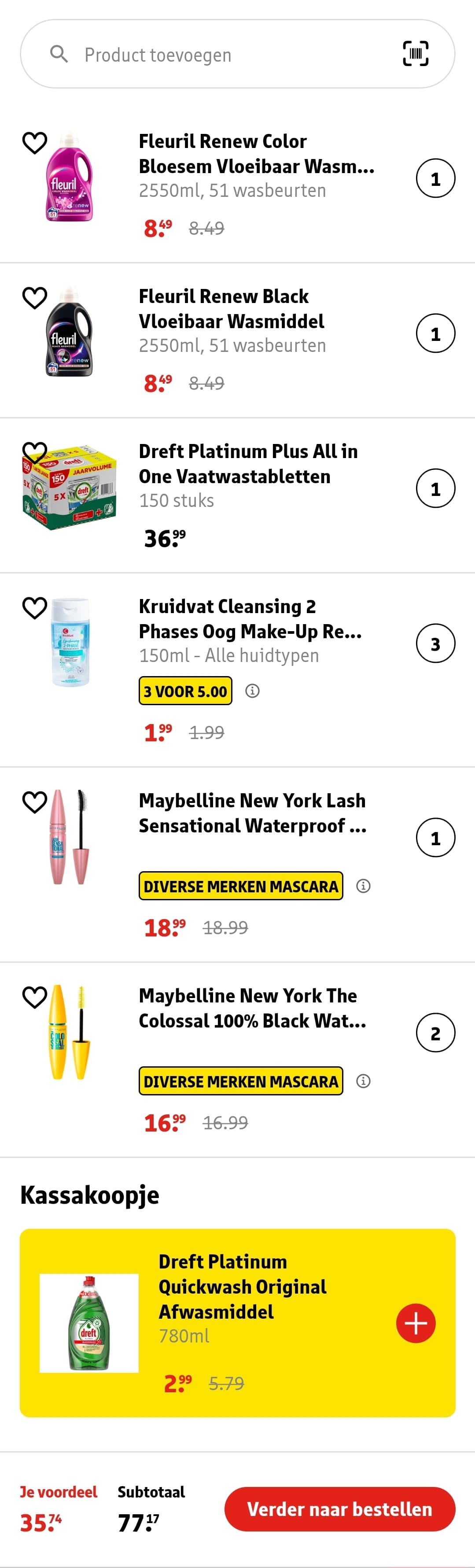Tap the 3 VOOR 5.00 promo badge
Viewport: 475px width, 1568px height.
pyautogui.click(x=185, y=691)
